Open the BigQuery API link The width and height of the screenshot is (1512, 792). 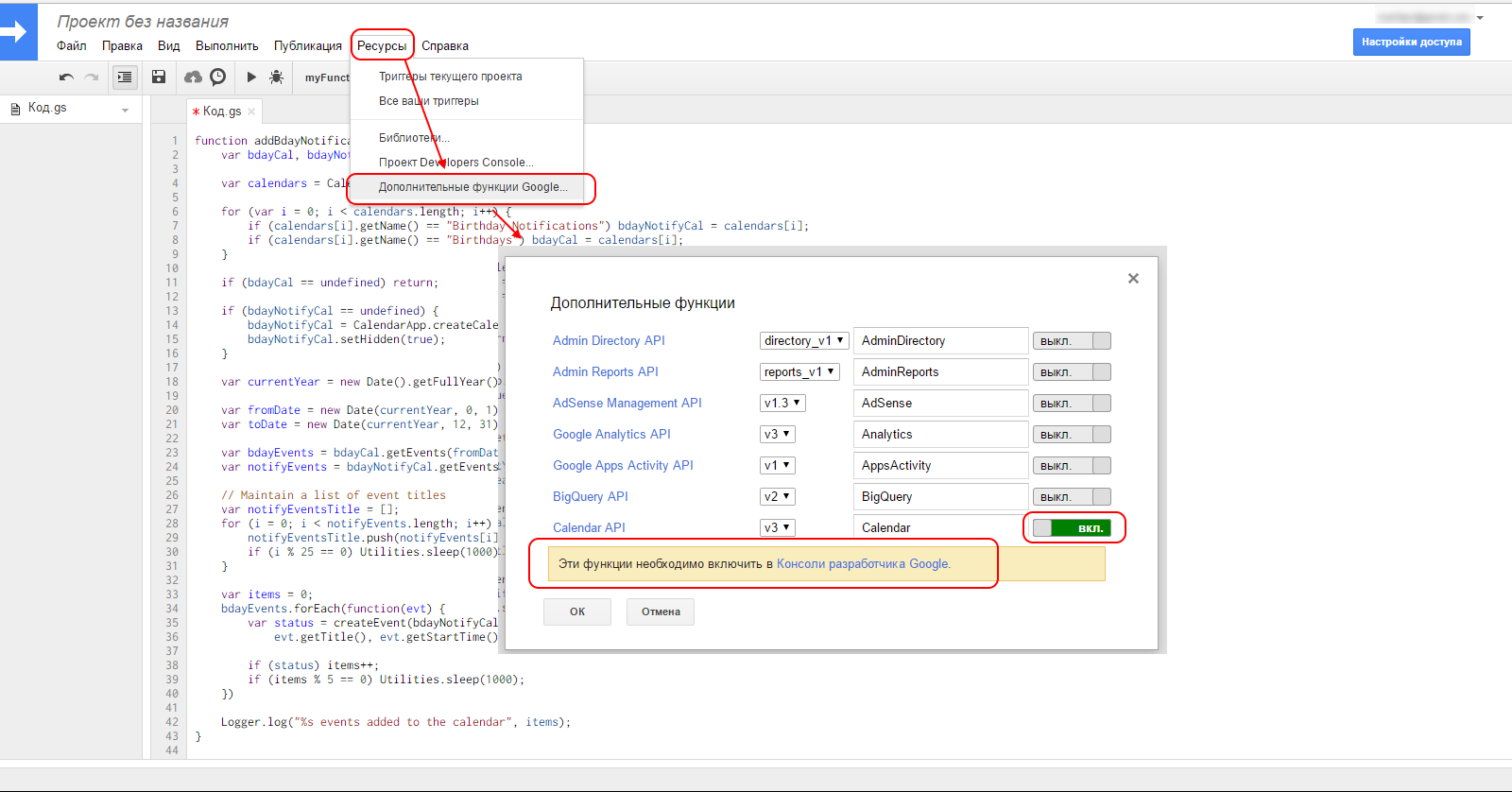point(591,496)
